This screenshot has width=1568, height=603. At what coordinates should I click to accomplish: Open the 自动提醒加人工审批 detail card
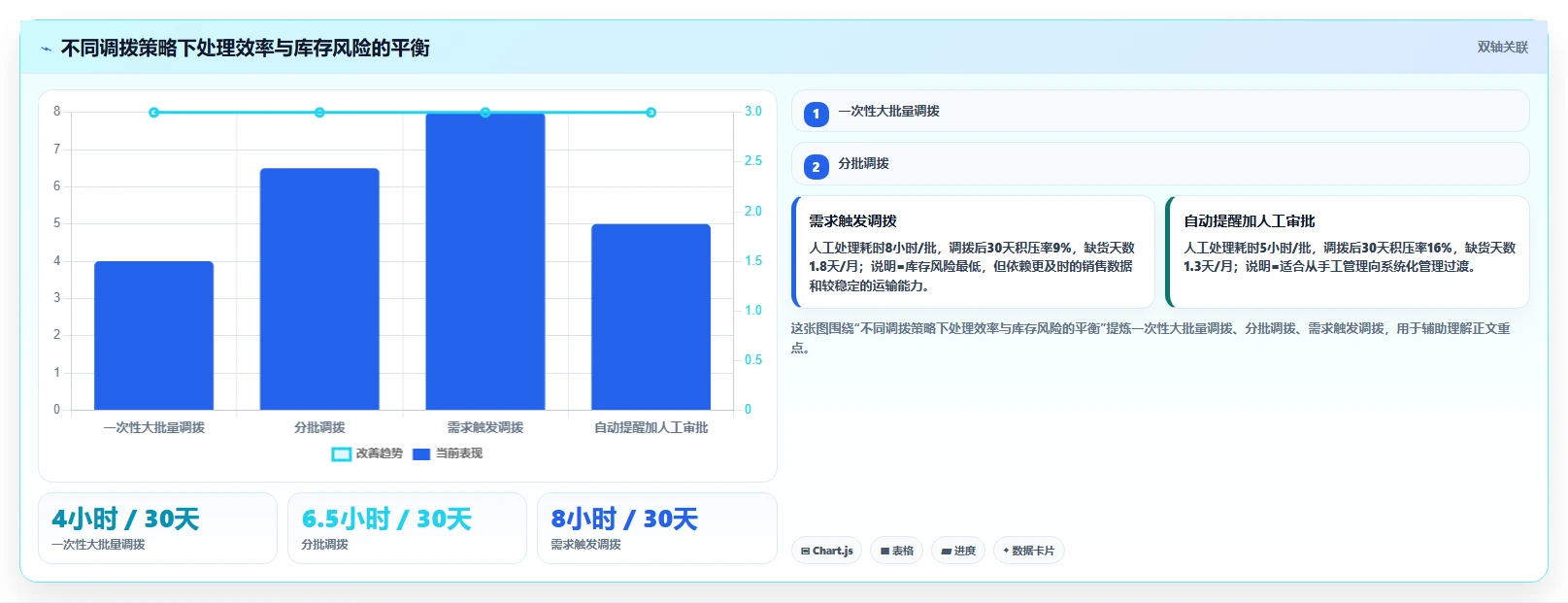click(1348, 252)
